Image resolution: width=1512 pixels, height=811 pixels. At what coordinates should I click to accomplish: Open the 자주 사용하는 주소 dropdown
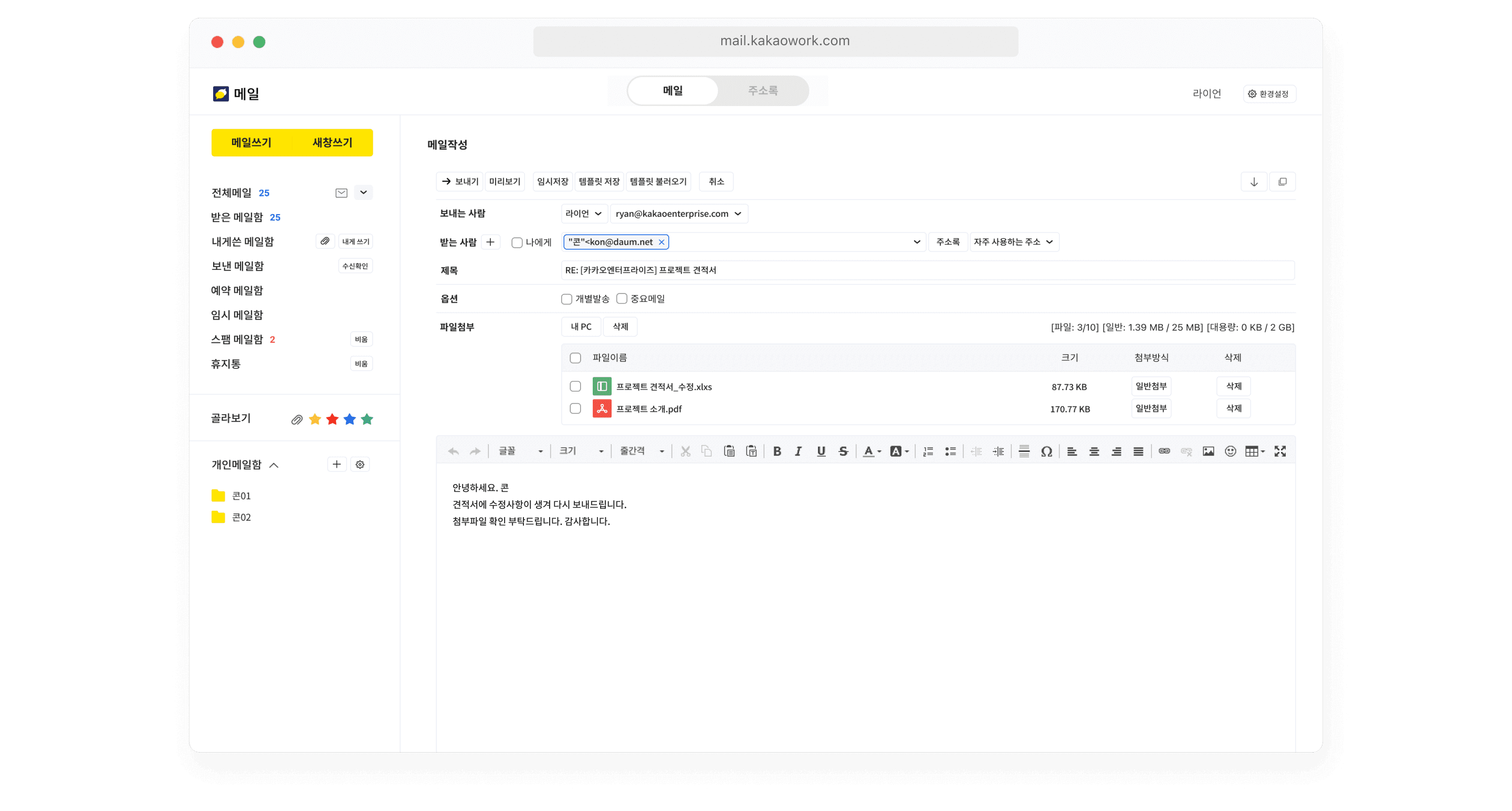coord(1014,242)
